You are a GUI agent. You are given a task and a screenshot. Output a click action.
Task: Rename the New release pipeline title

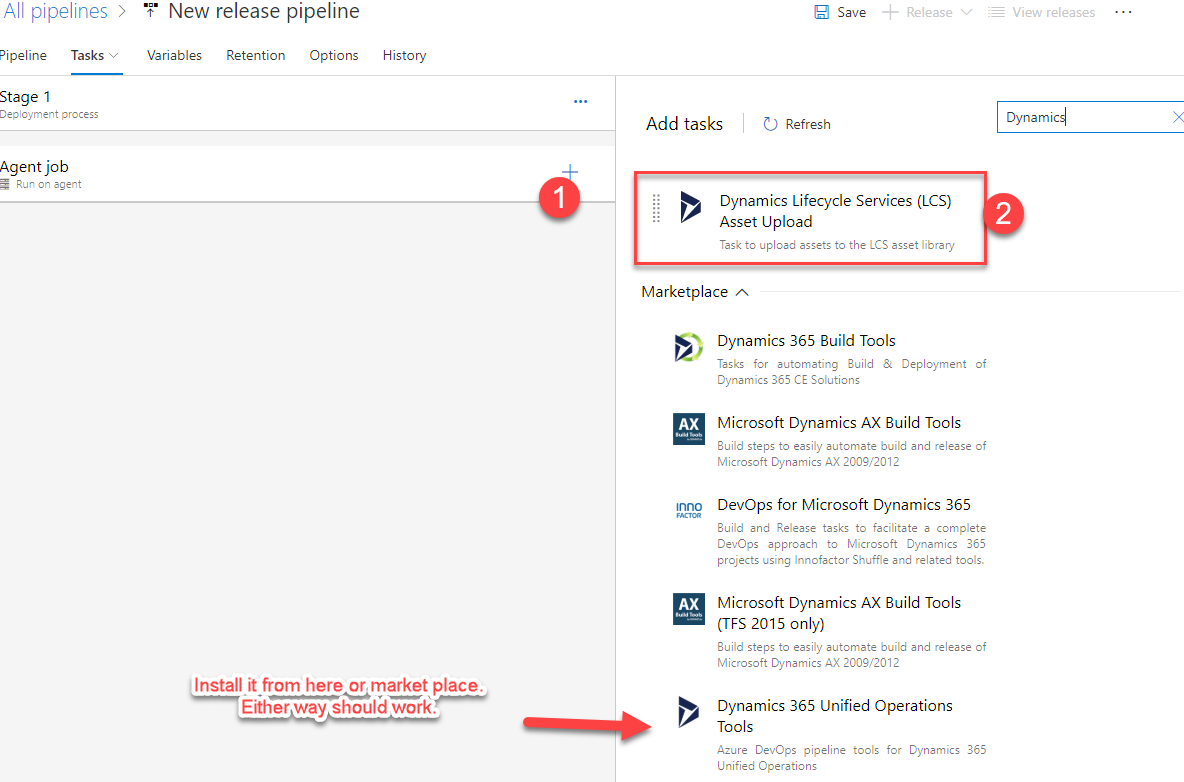tap(264, 11)
